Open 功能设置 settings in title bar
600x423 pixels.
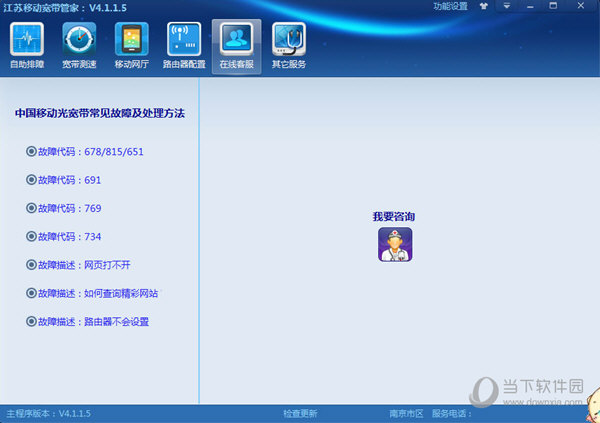tap(450, 6)
